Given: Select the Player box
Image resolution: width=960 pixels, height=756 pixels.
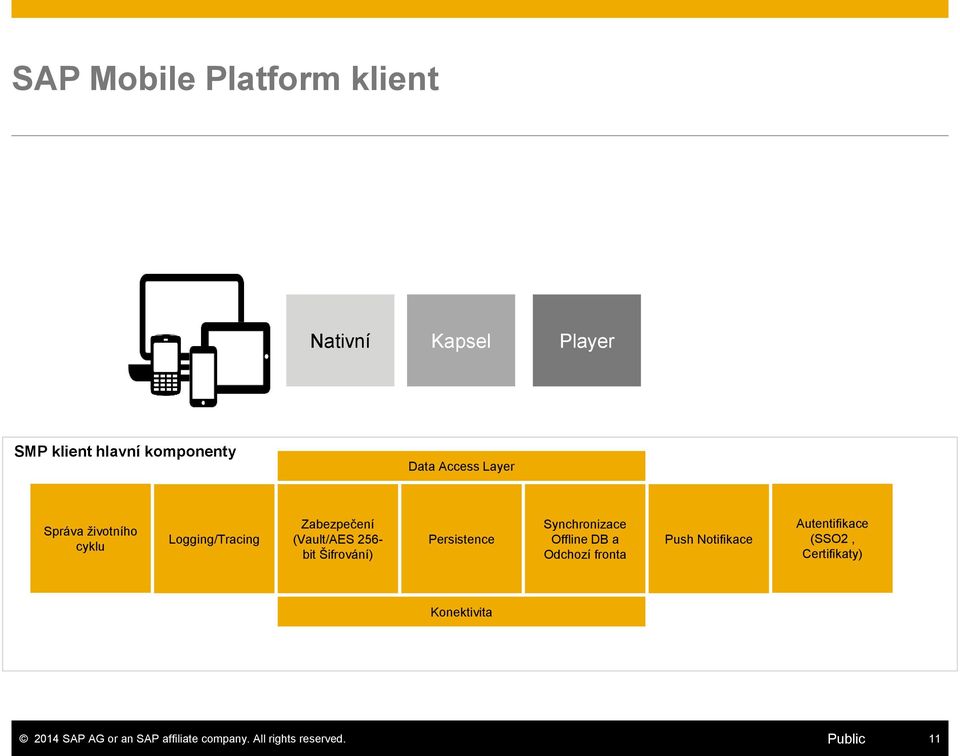Looking at the screenshot, I should pos(587,340).
